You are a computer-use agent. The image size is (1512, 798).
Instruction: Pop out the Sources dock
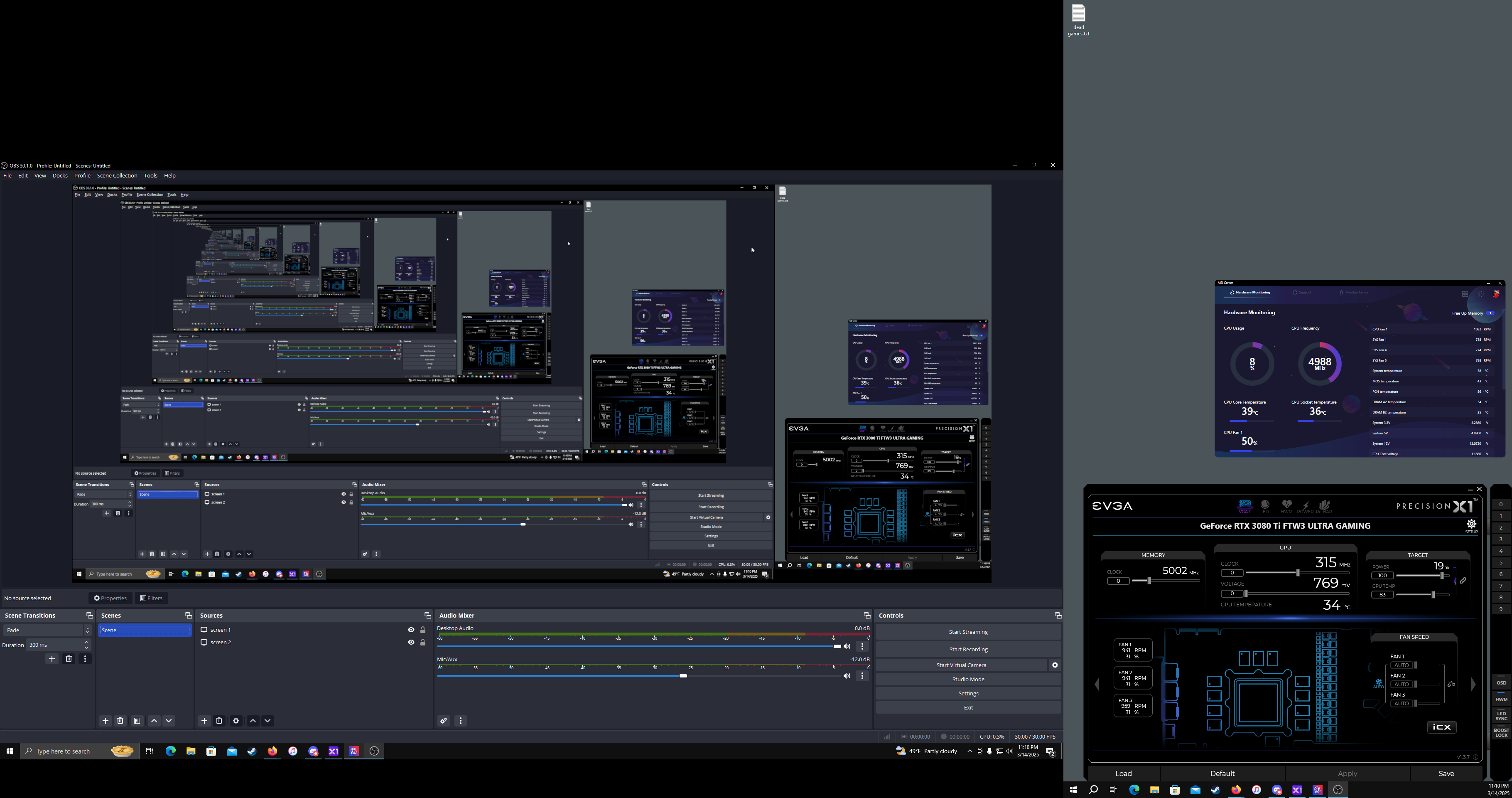427,616
